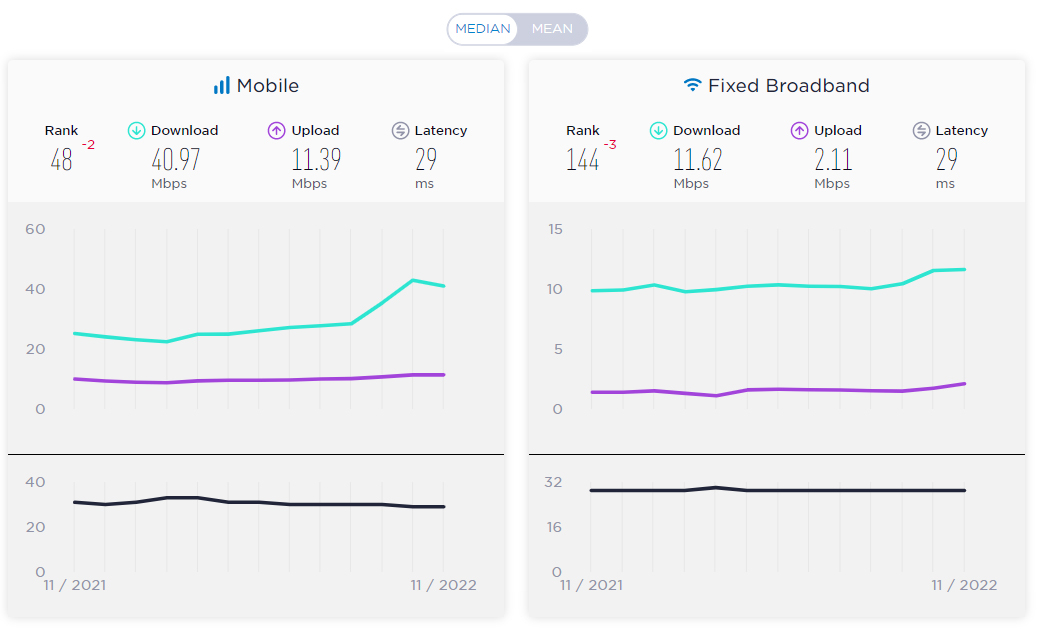Click the Fixed Broadband download value 11.62
1038x628 pixels.
pos(698,159)
